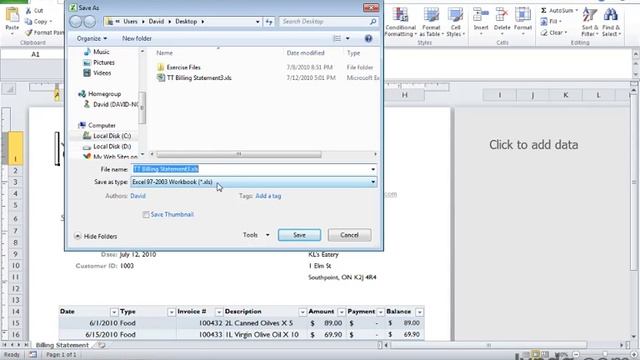Toggle the Save Thumbnail checkbox
Viewport: 640px width, 360px height.
click(146, 215)
